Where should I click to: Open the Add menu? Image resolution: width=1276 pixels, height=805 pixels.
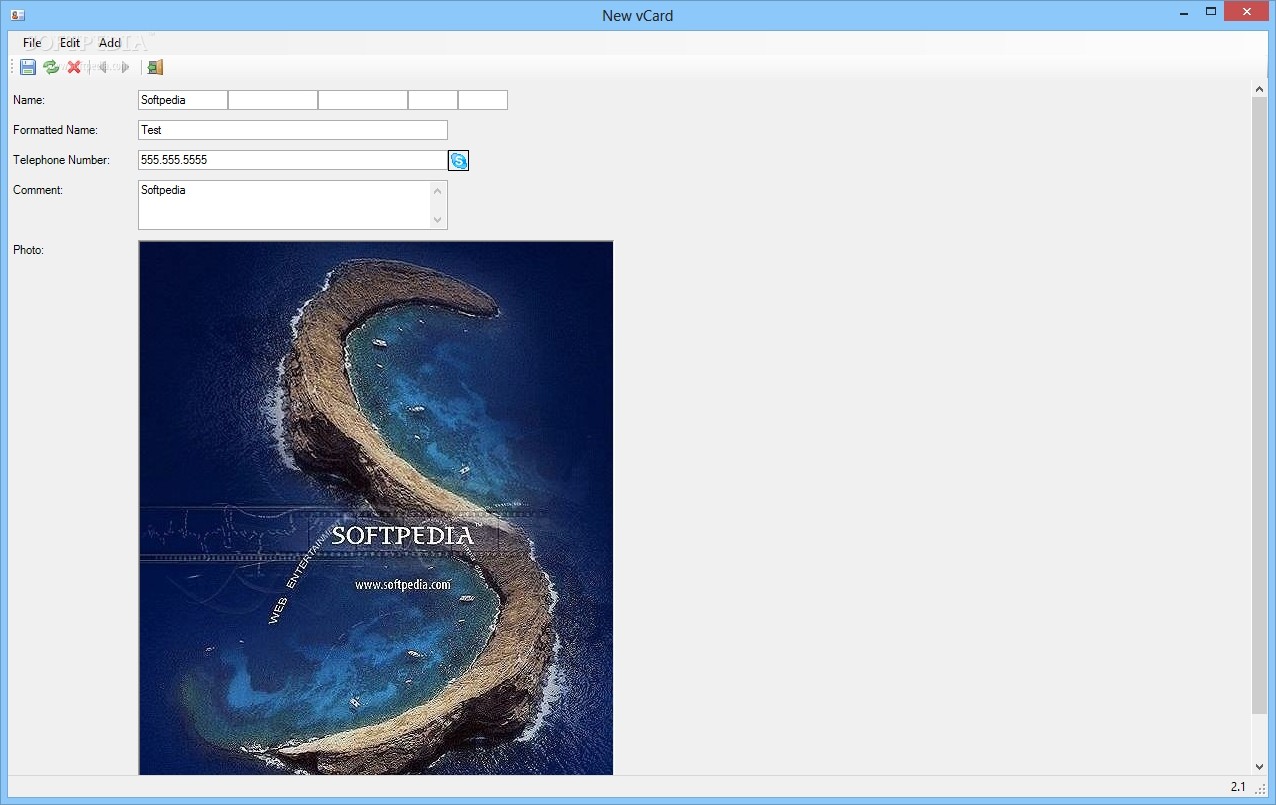(110, 43)
